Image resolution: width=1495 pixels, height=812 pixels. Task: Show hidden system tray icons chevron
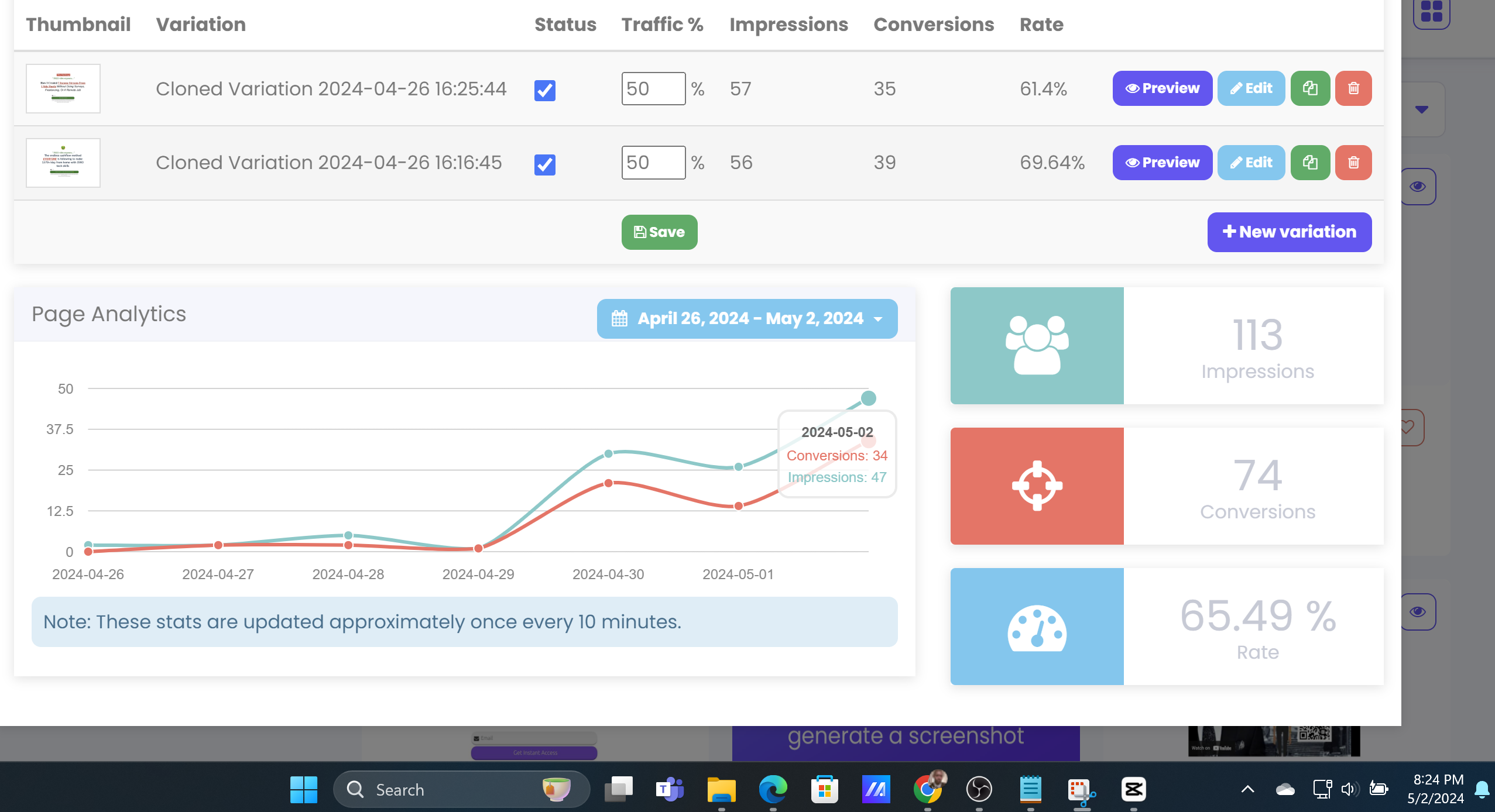tap(1248, 789)
